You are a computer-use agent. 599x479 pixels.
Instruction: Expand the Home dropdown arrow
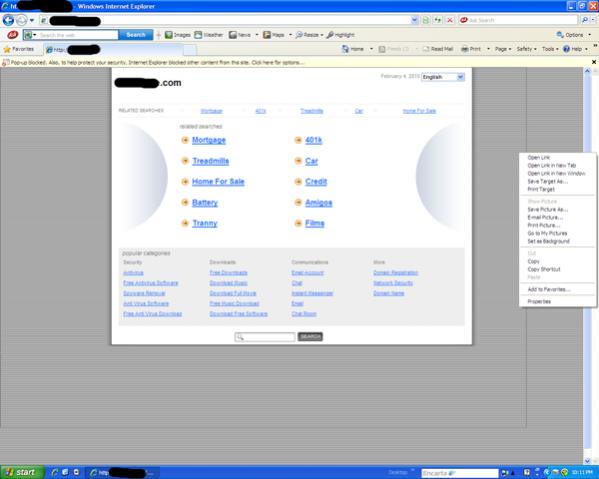point(371,49)
